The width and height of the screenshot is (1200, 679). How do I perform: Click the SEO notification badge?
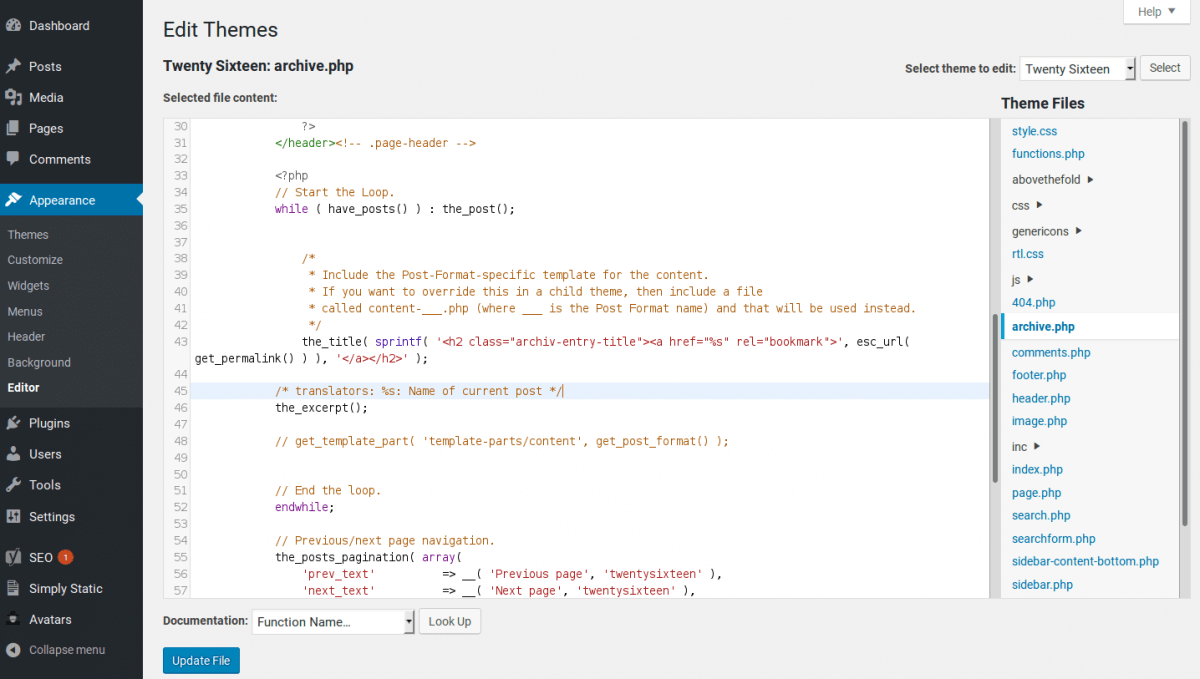point(65,557)
